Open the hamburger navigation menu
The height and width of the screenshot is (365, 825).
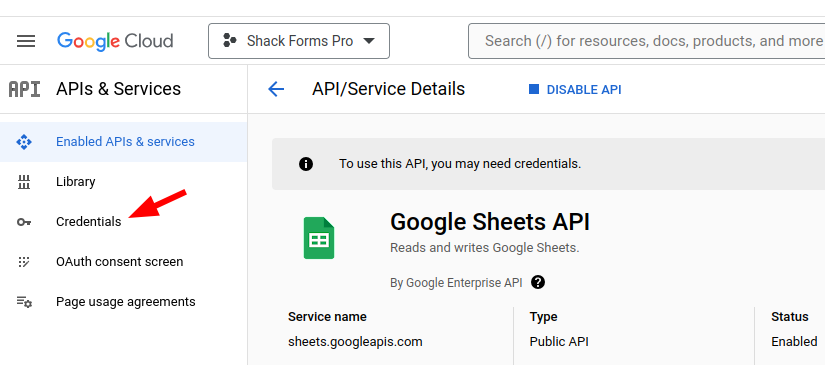pos(26,41)
